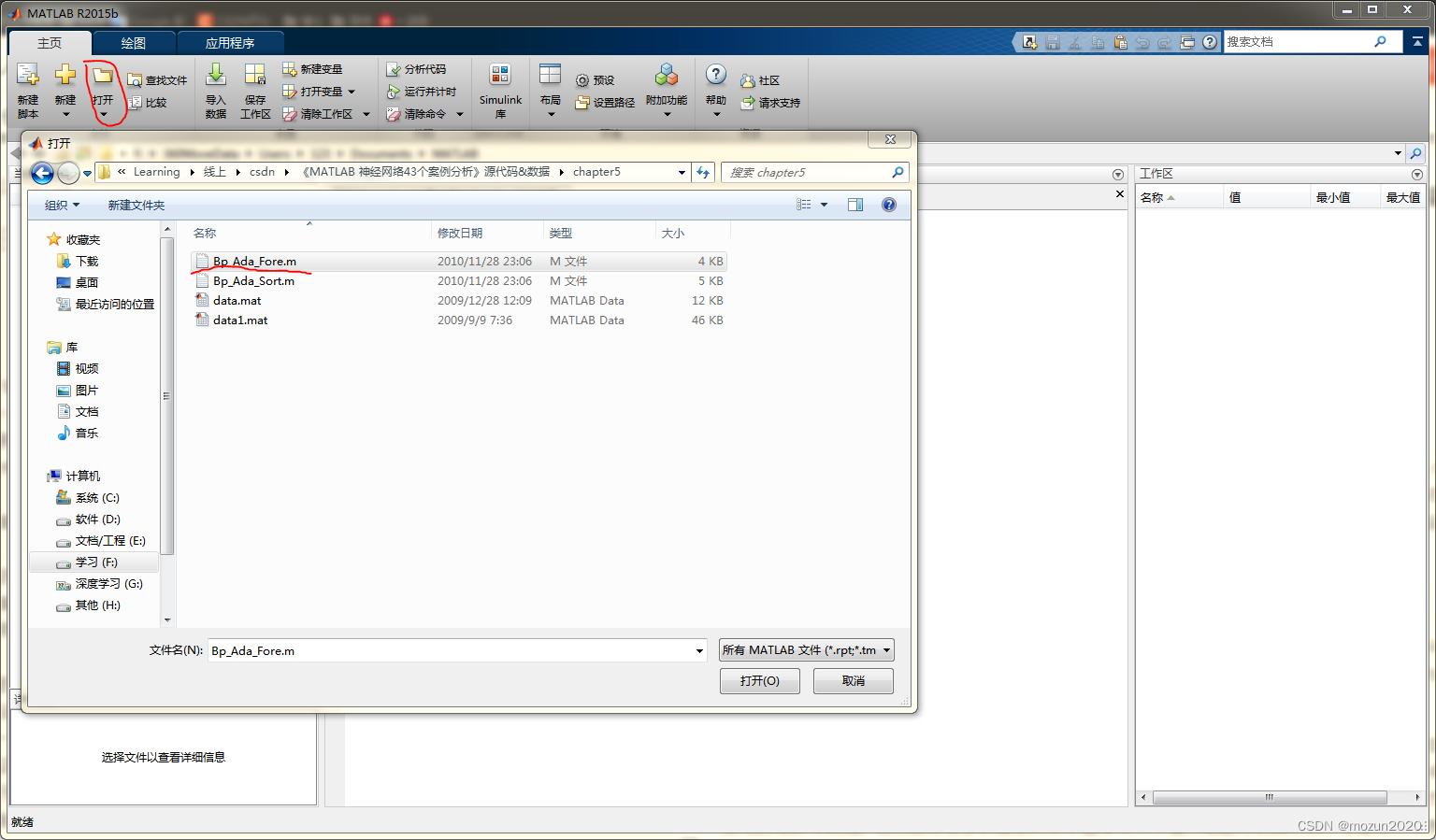Open the Clear Workspace (清除工作区) dropdown arrow

click(x=366, y=114)
